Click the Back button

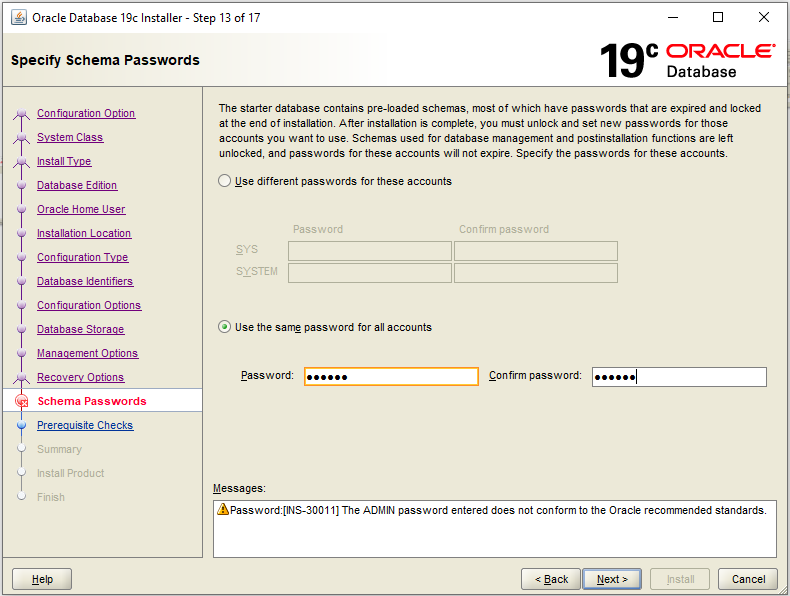(x=551, y=579)
